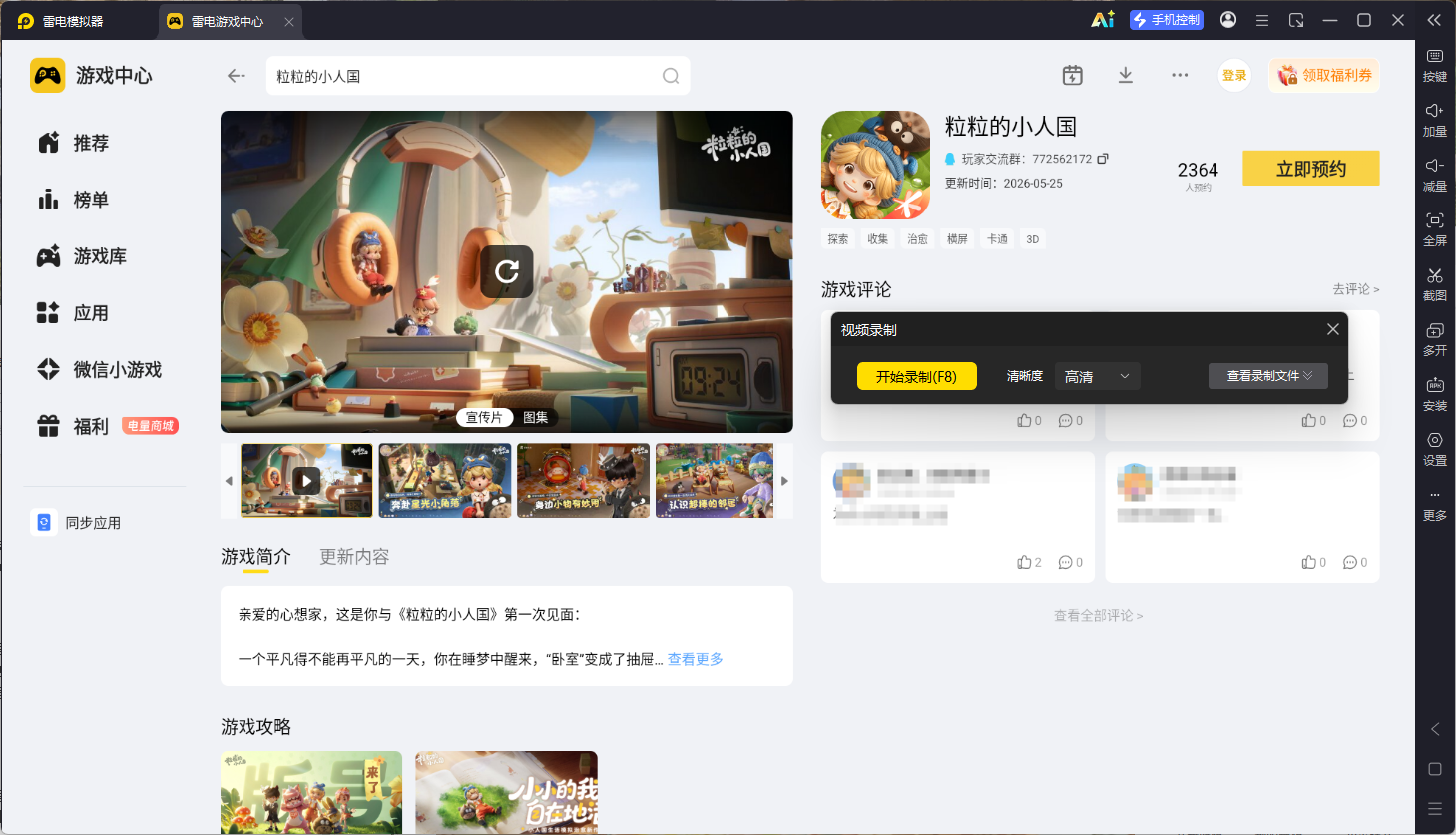Image resolution: width=1456 pixels, height=835 pixels.
Task: Click the AI assistant icon in title bar
Action: (1103, 20)
